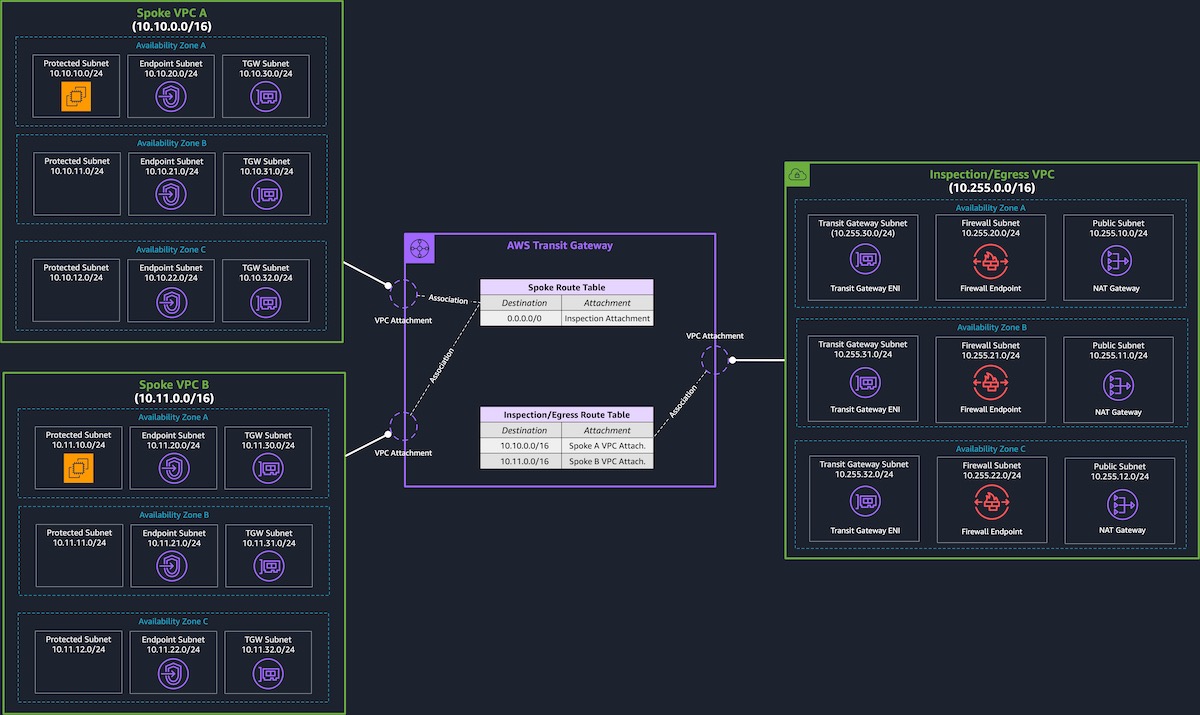
Task: Select the Spoke VPC B title
Action: (173, 384)
